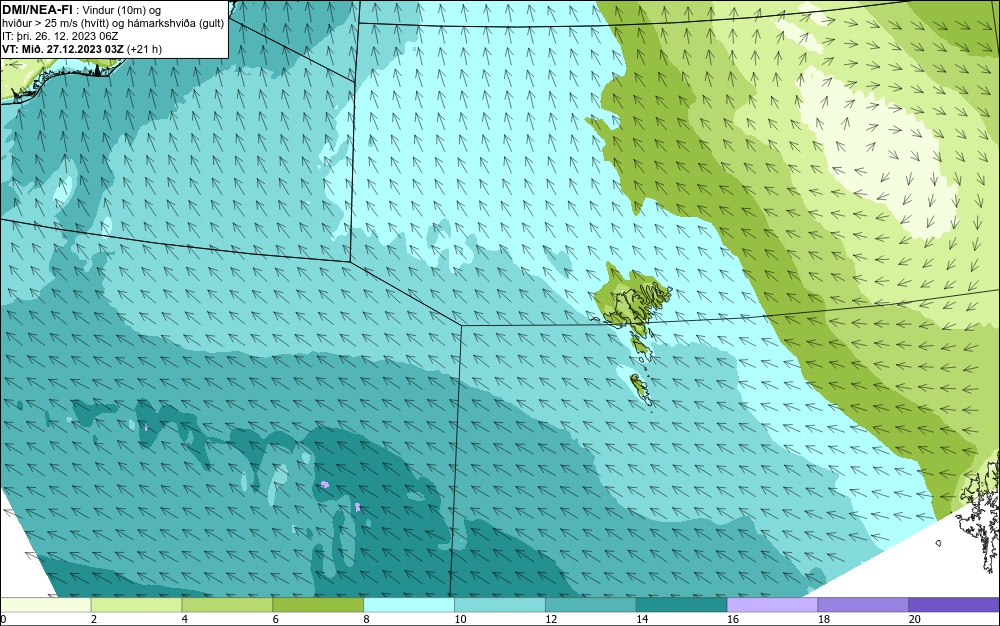Click the legend scale label '8'

(366, 619)
